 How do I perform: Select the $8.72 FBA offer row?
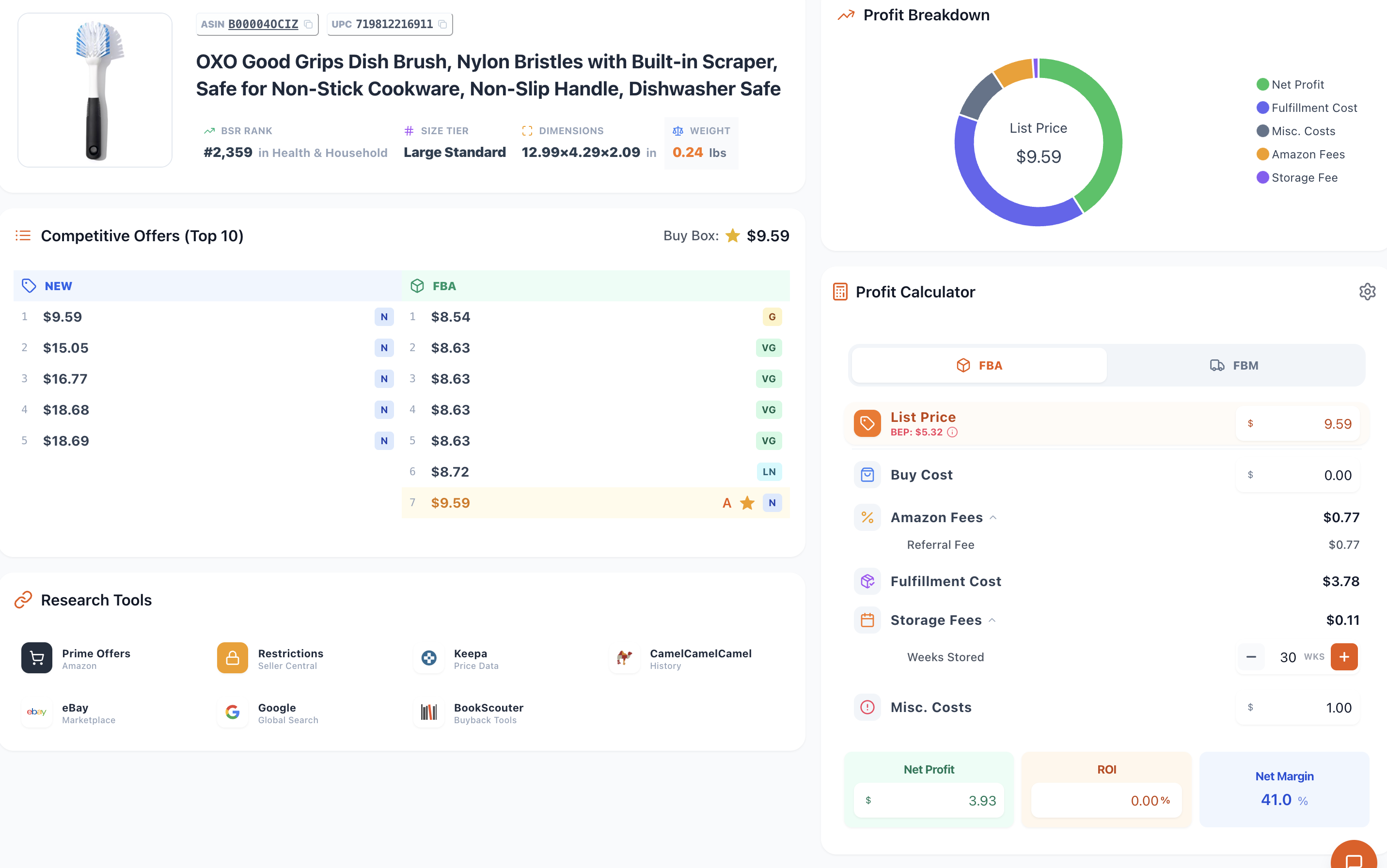click(x=596, y=472)
